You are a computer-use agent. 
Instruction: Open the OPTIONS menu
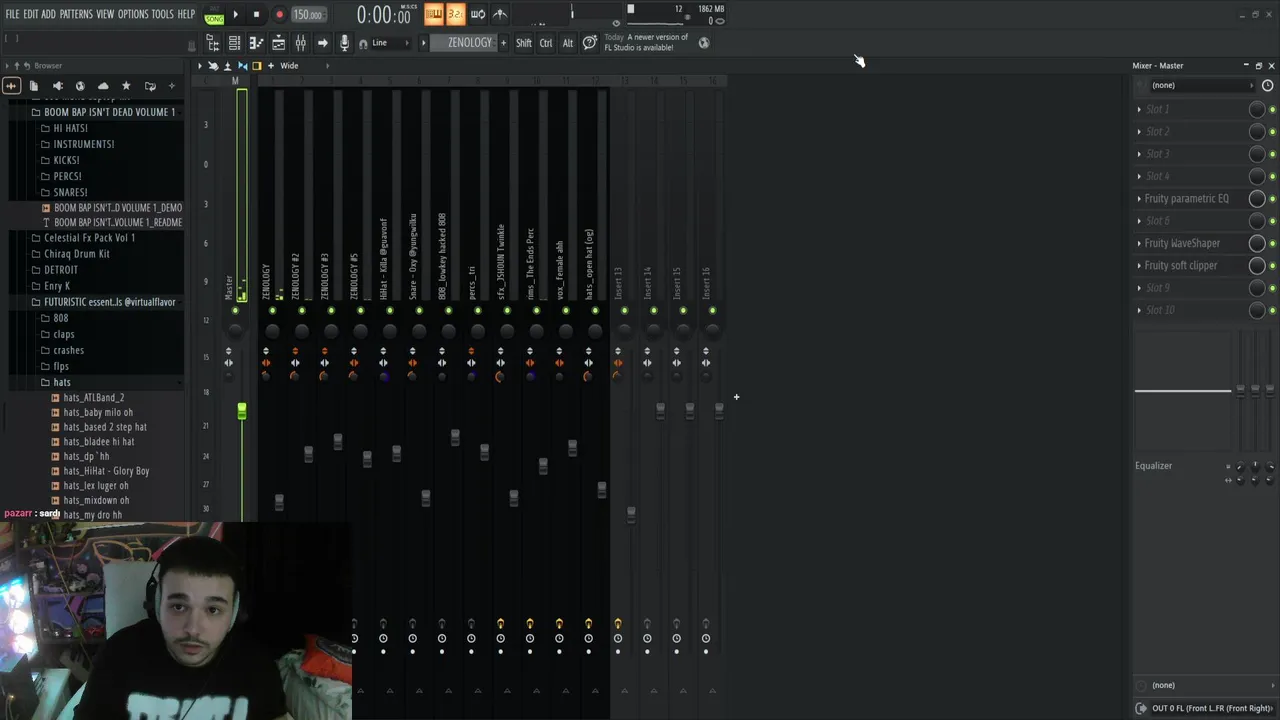point(133,14)
